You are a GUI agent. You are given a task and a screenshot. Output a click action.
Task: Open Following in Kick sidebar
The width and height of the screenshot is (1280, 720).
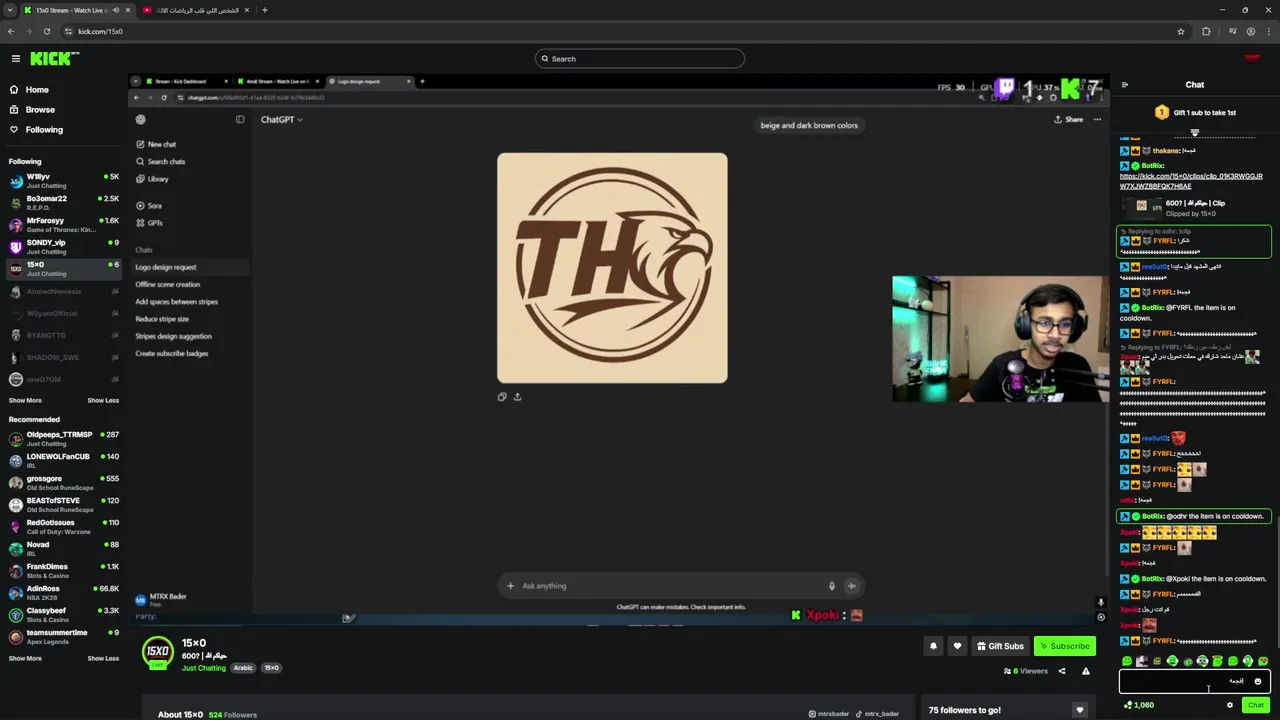[44, 130]
